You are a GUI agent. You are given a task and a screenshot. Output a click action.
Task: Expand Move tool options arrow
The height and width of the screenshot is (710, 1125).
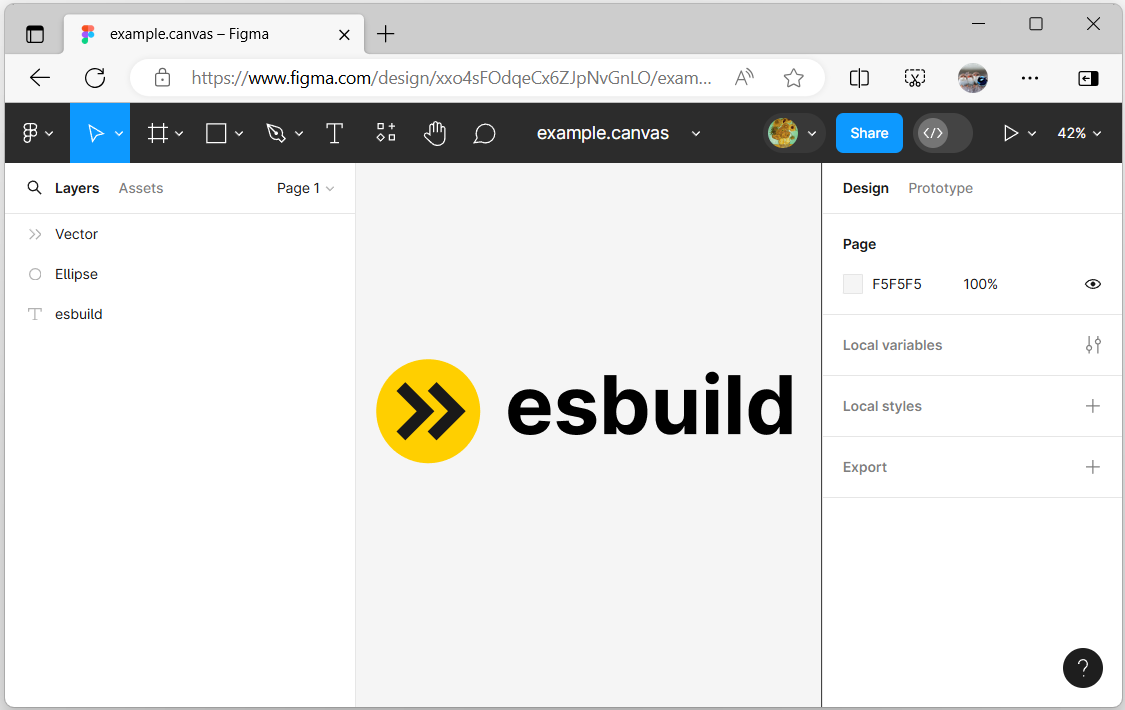[x=119, y=133]
